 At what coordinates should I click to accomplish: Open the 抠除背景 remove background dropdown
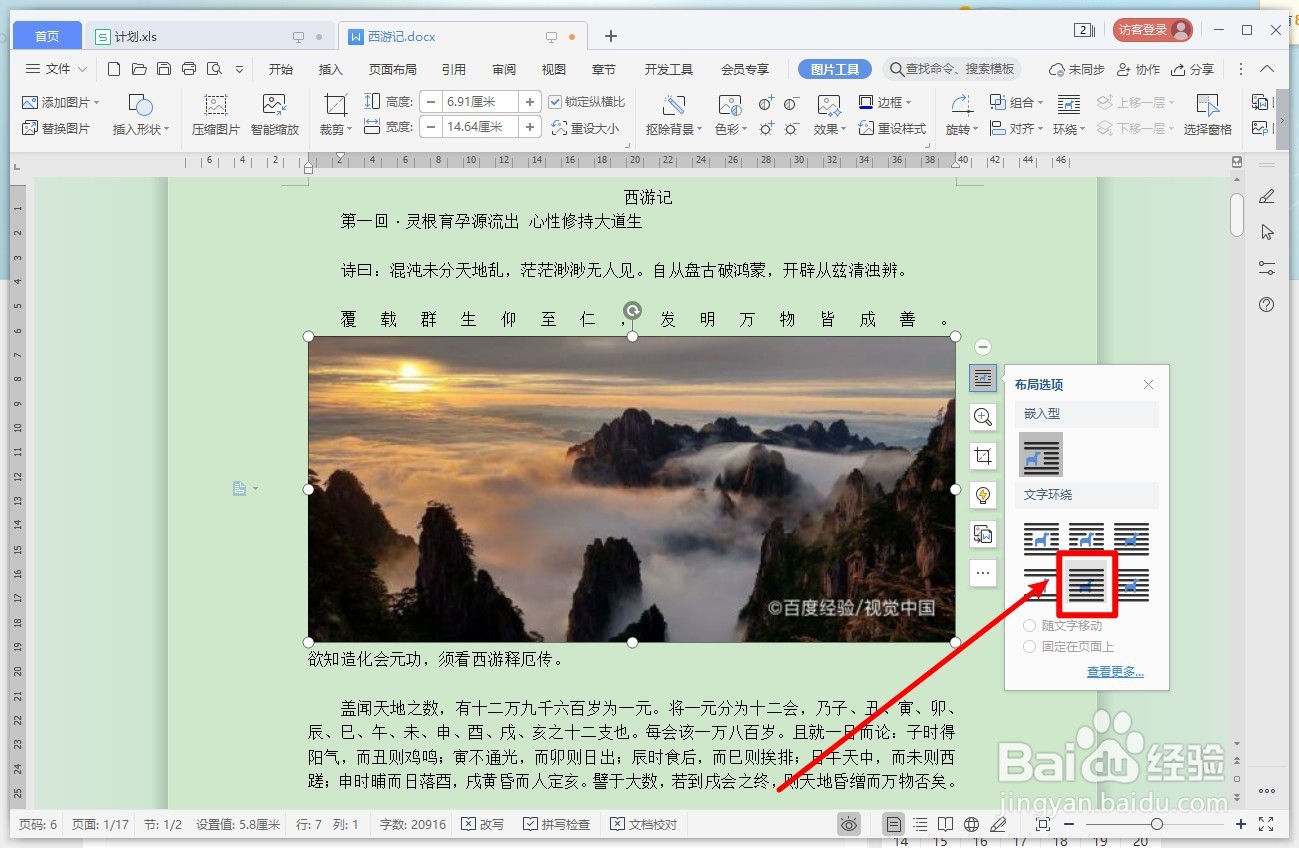click(x=674, y=129)
